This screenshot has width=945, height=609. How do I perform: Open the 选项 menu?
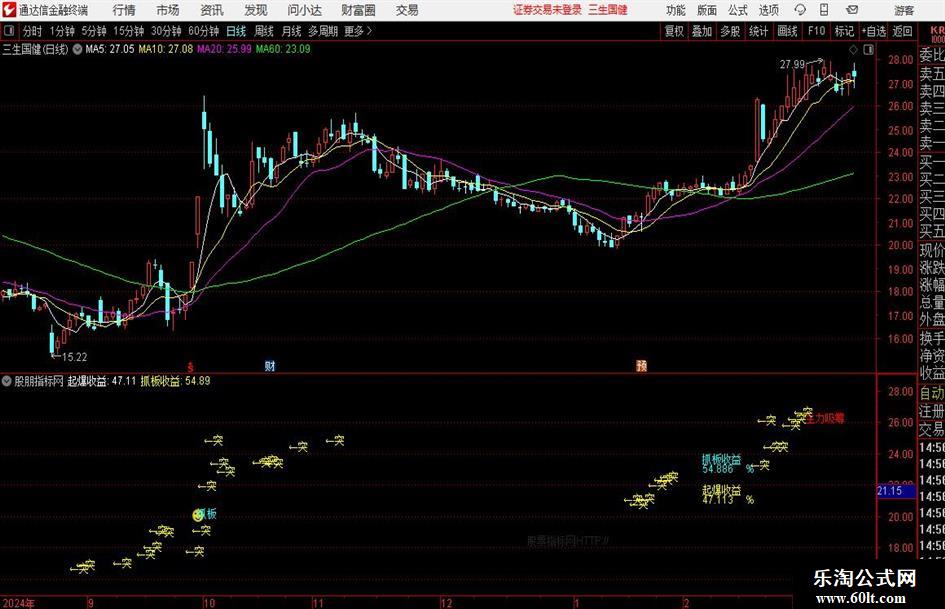click(x=768, y=10)
